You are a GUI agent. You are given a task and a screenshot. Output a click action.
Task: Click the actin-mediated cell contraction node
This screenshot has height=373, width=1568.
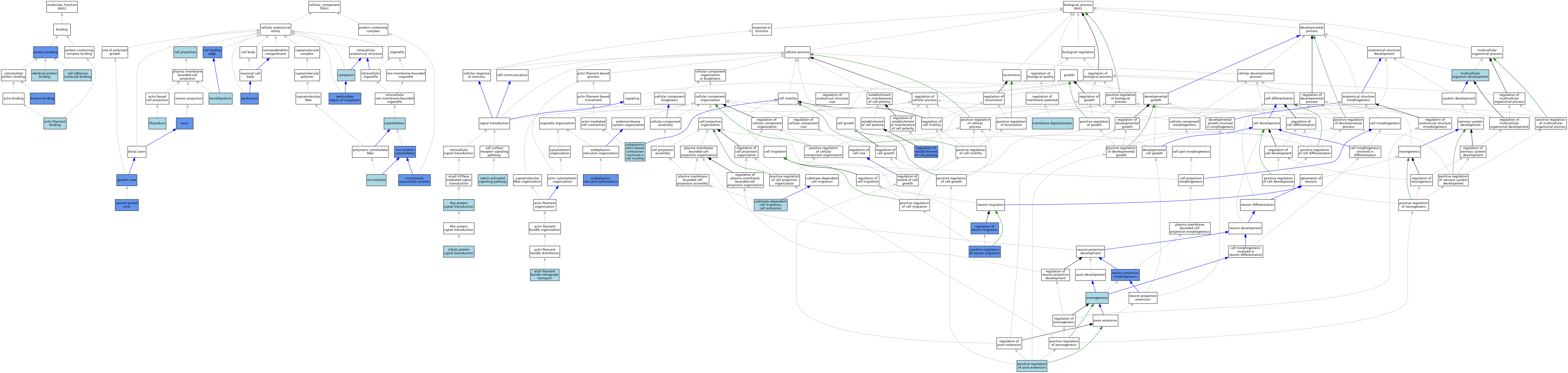(x=593, y=123)
